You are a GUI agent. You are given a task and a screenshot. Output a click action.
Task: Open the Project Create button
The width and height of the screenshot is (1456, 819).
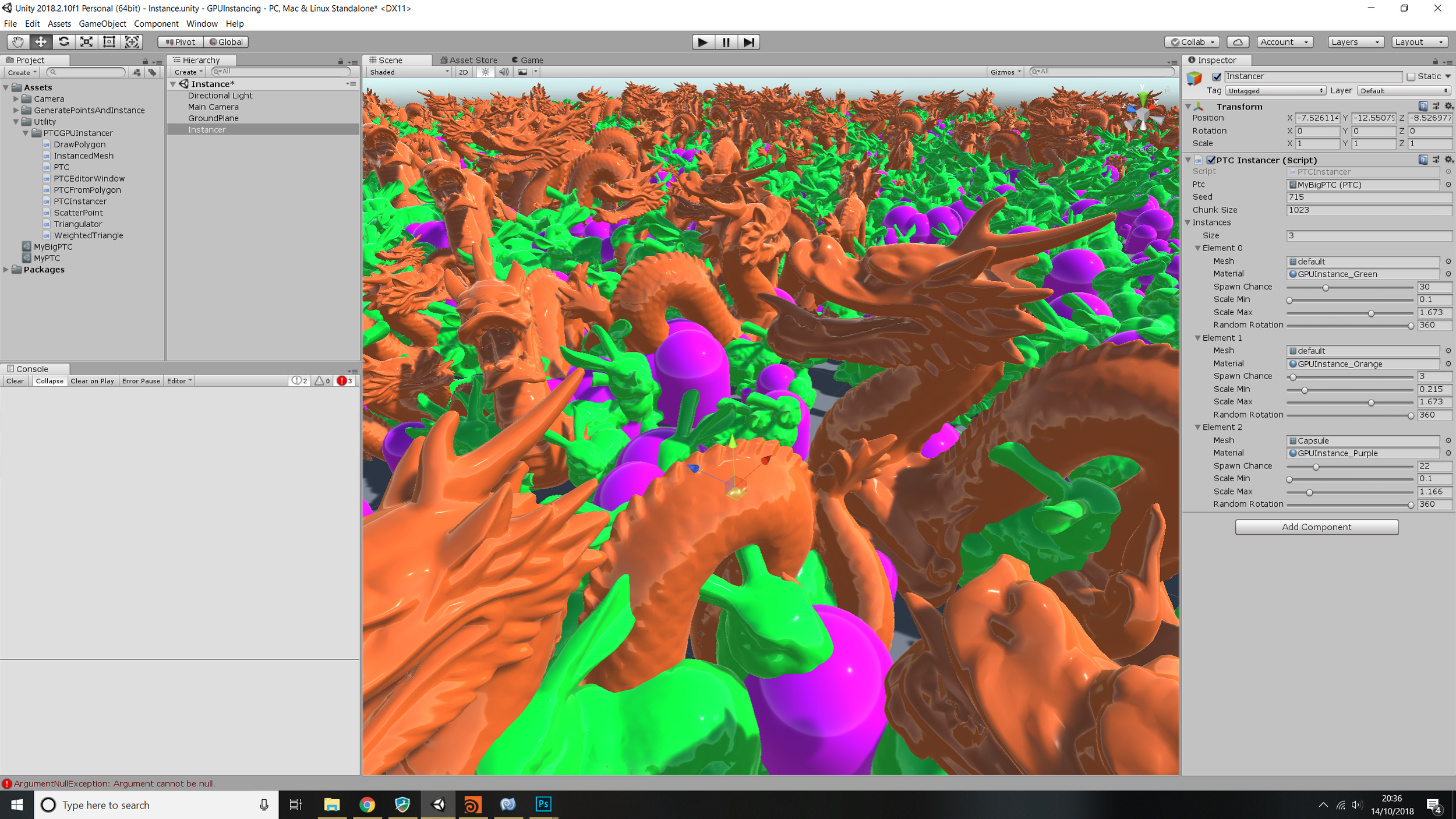click(x=22, y=73)
